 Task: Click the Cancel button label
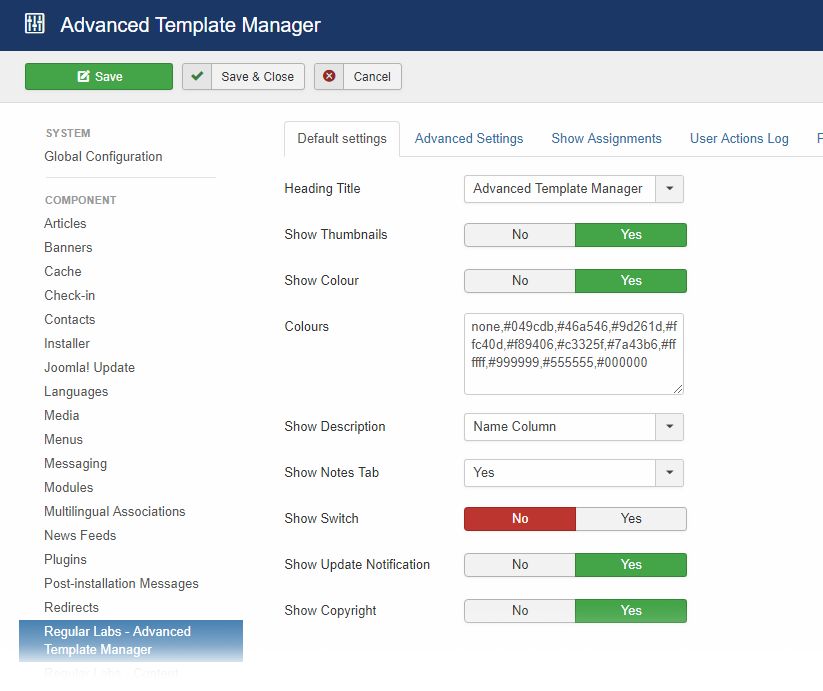pyautogui.click(x=372, y=77)
